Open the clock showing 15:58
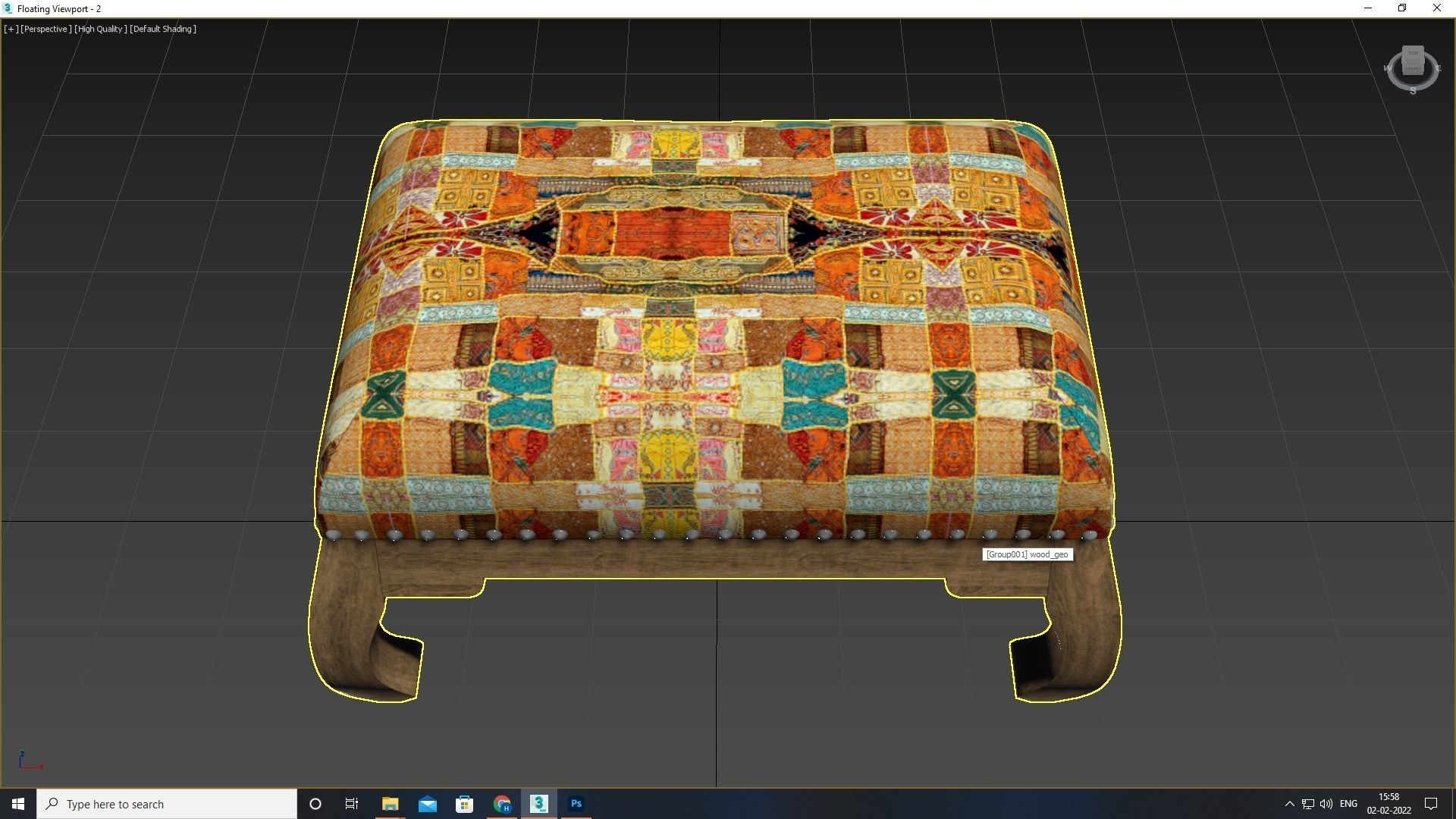The image size is (1456, 819). pyautogui.click(x=1389, y=804)
